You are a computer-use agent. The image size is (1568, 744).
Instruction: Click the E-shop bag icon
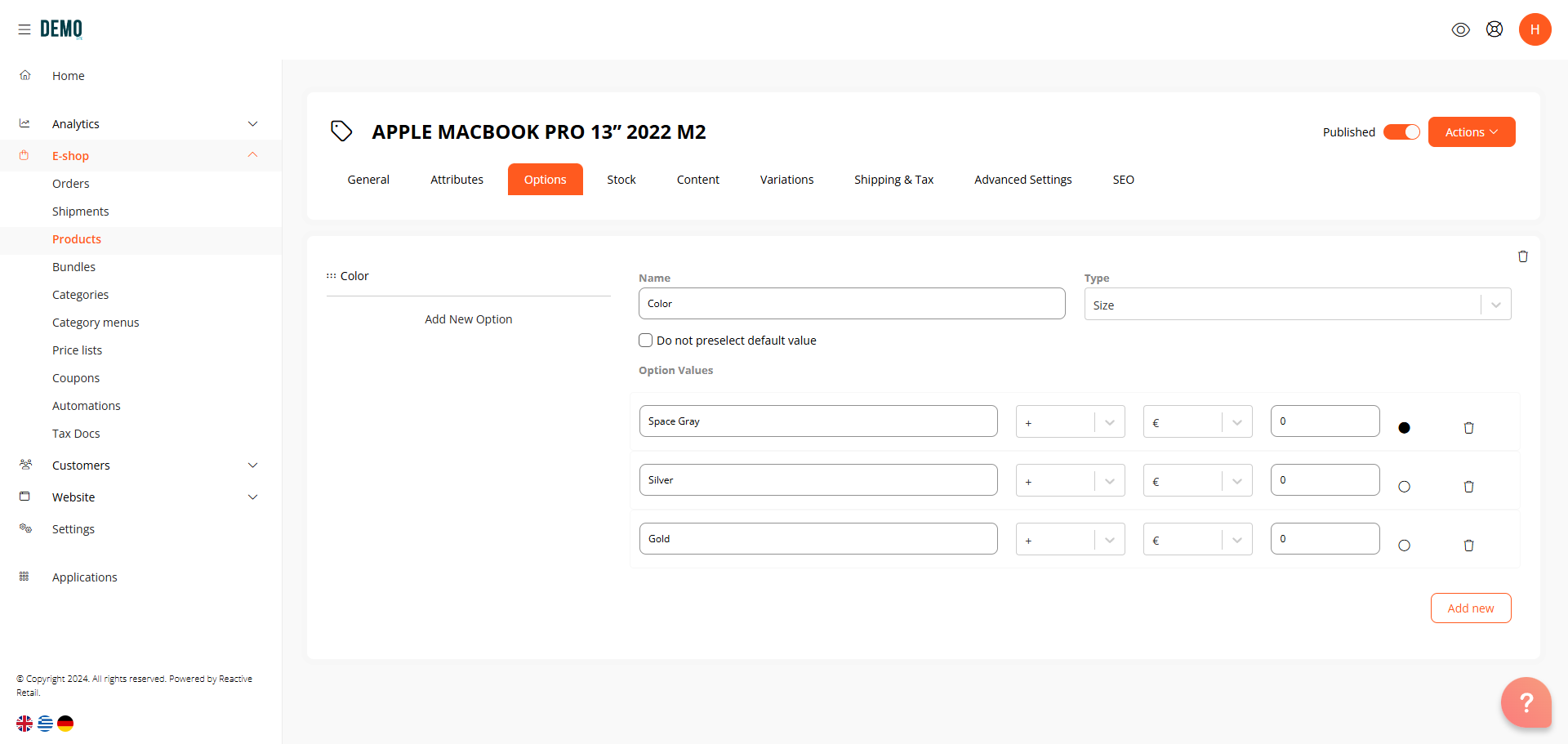24,155
